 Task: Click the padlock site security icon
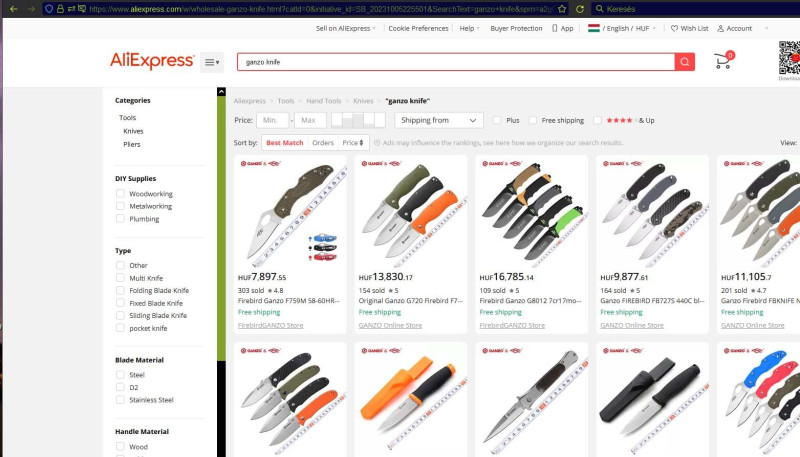60,9
